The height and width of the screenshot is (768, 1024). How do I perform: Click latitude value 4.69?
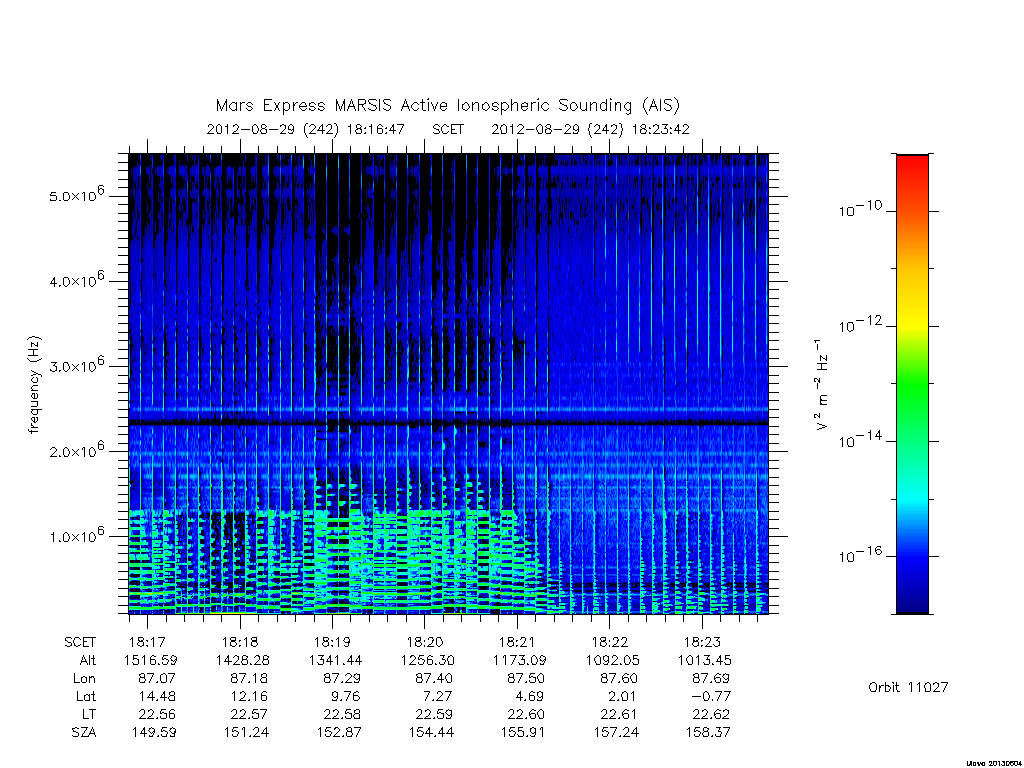click(531, 696)
